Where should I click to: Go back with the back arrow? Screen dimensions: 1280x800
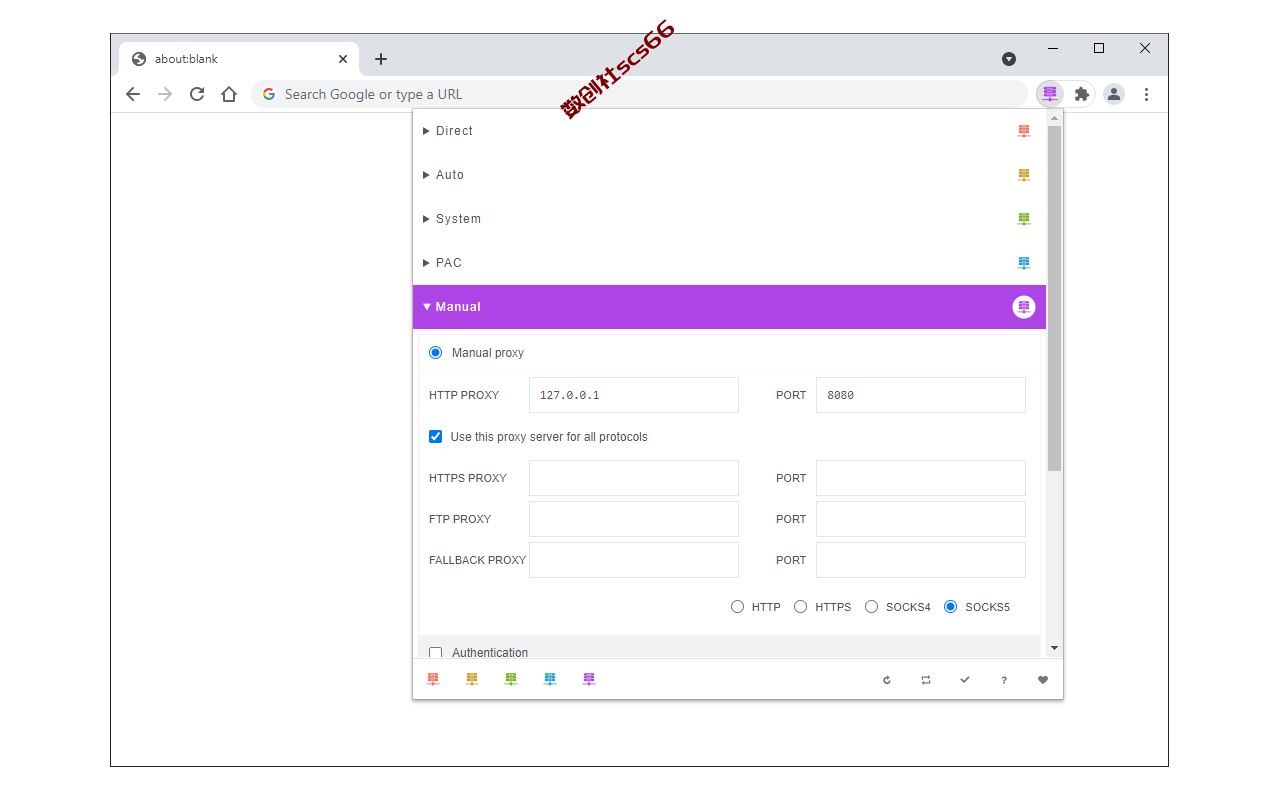tap(133, 94)
